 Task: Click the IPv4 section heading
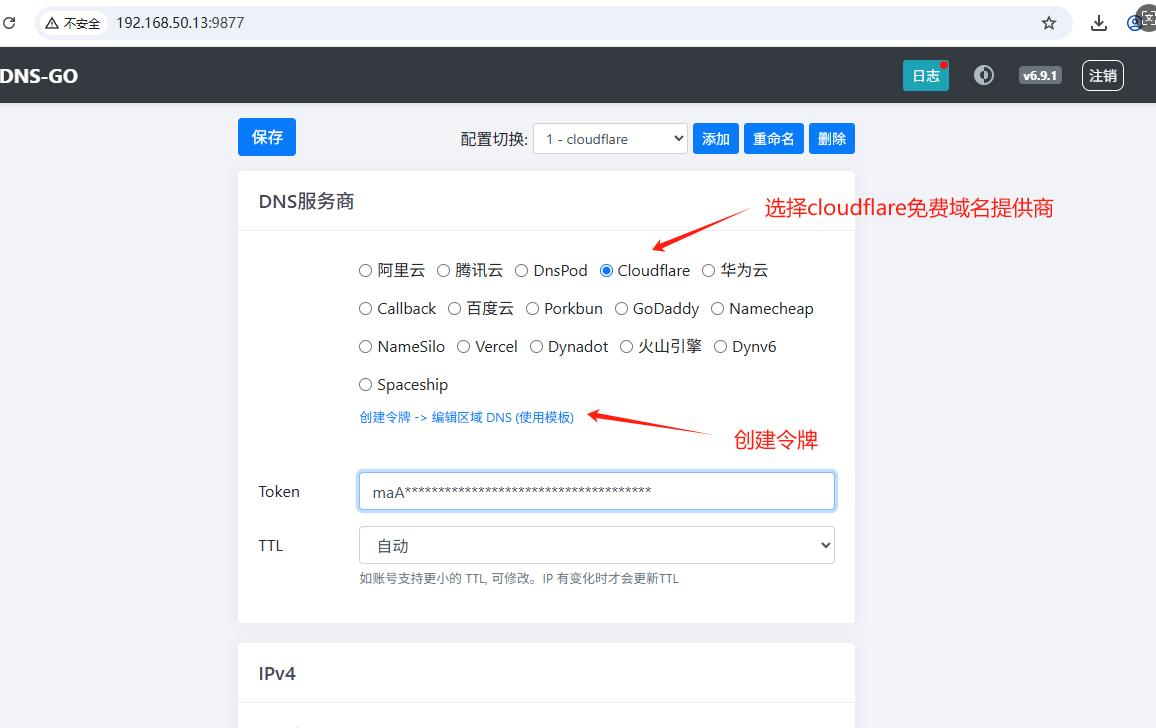(x=277, y=673)
